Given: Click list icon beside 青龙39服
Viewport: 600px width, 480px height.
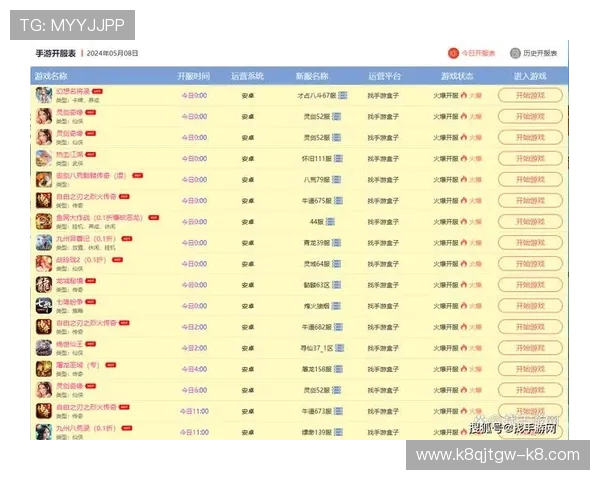Looking at the screenshot, I should tap(336, 243).
